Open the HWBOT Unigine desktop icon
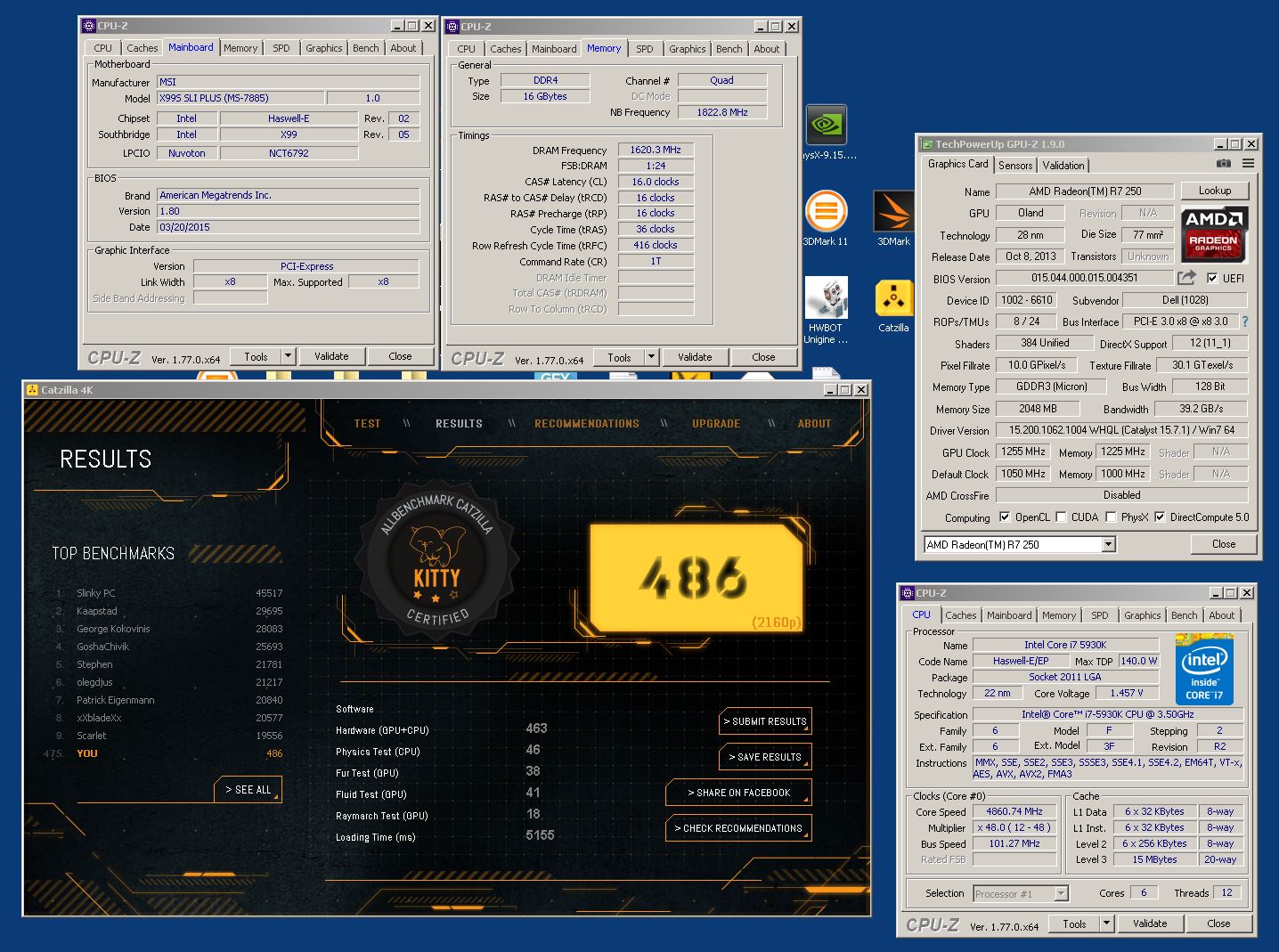This screenshot has height=952, width=1279. pyautogui.click(x=826, y=298)
